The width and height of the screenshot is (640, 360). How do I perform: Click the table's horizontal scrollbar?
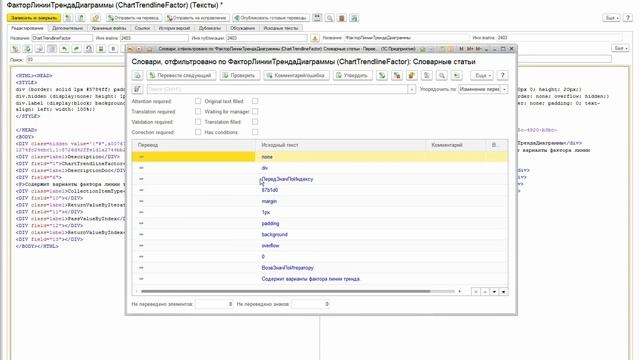click(286, 291)
